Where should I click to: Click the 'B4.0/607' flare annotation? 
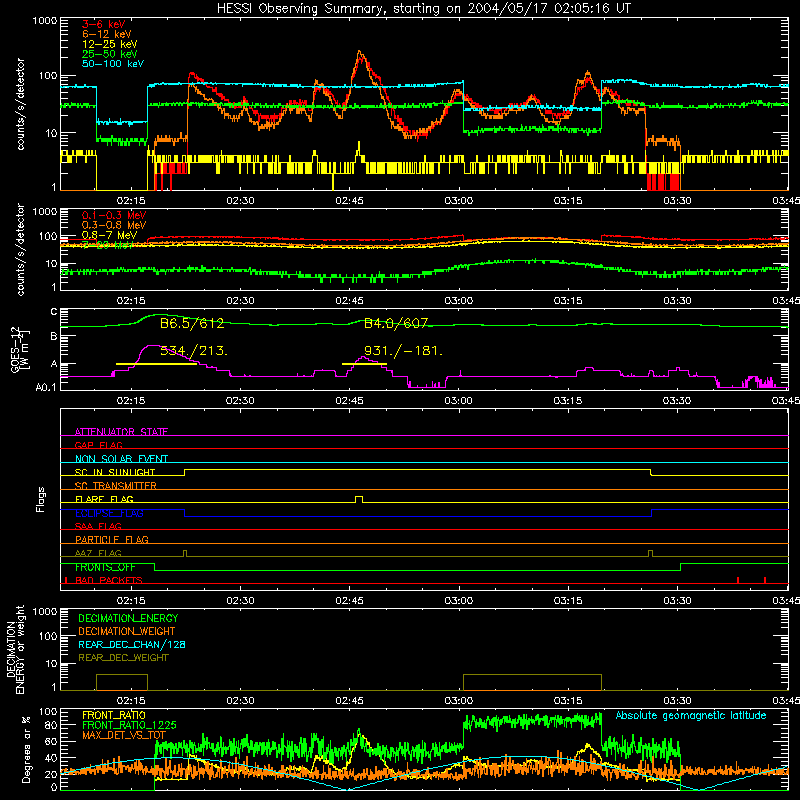pyautogui.click(x=396, y=323)
